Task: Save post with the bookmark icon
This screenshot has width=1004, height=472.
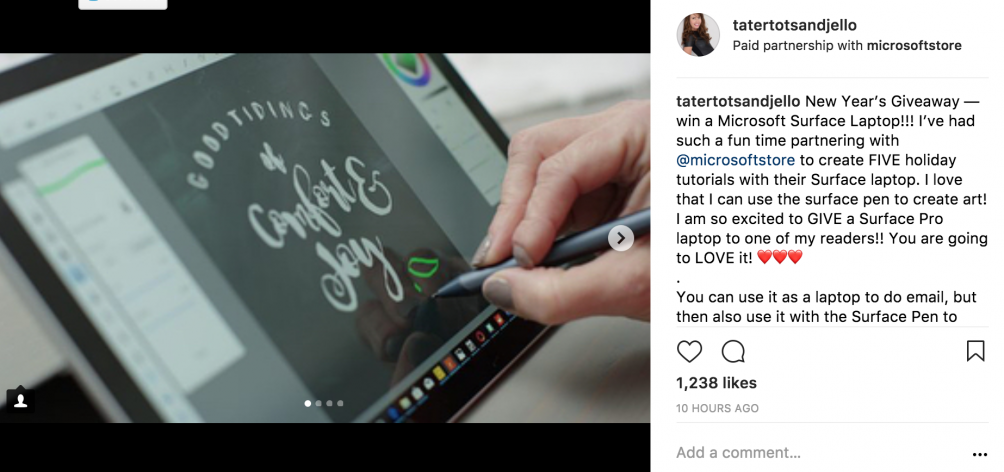Action: point(975,351)
